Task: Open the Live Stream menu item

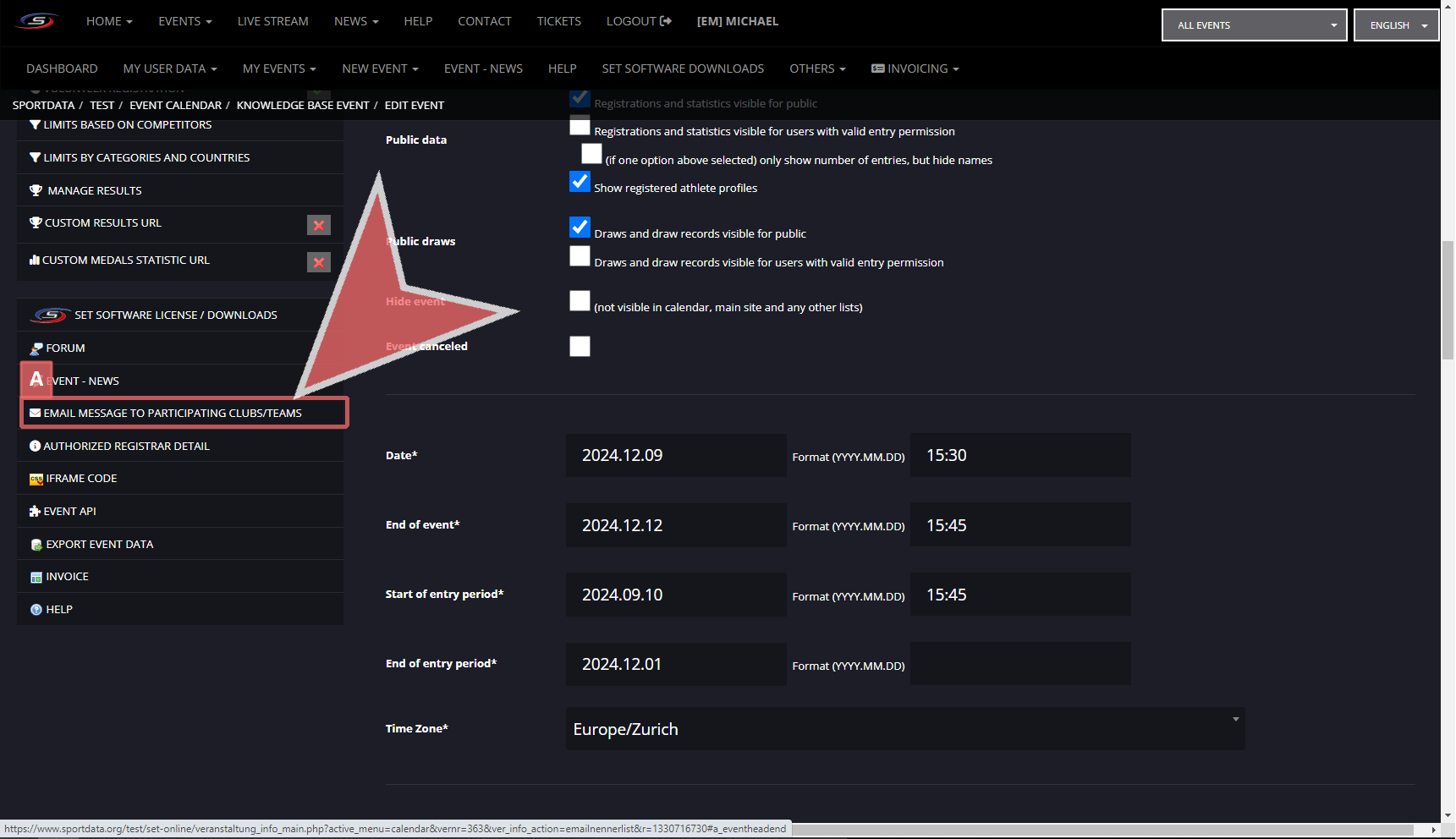Action: pos(272,21)
